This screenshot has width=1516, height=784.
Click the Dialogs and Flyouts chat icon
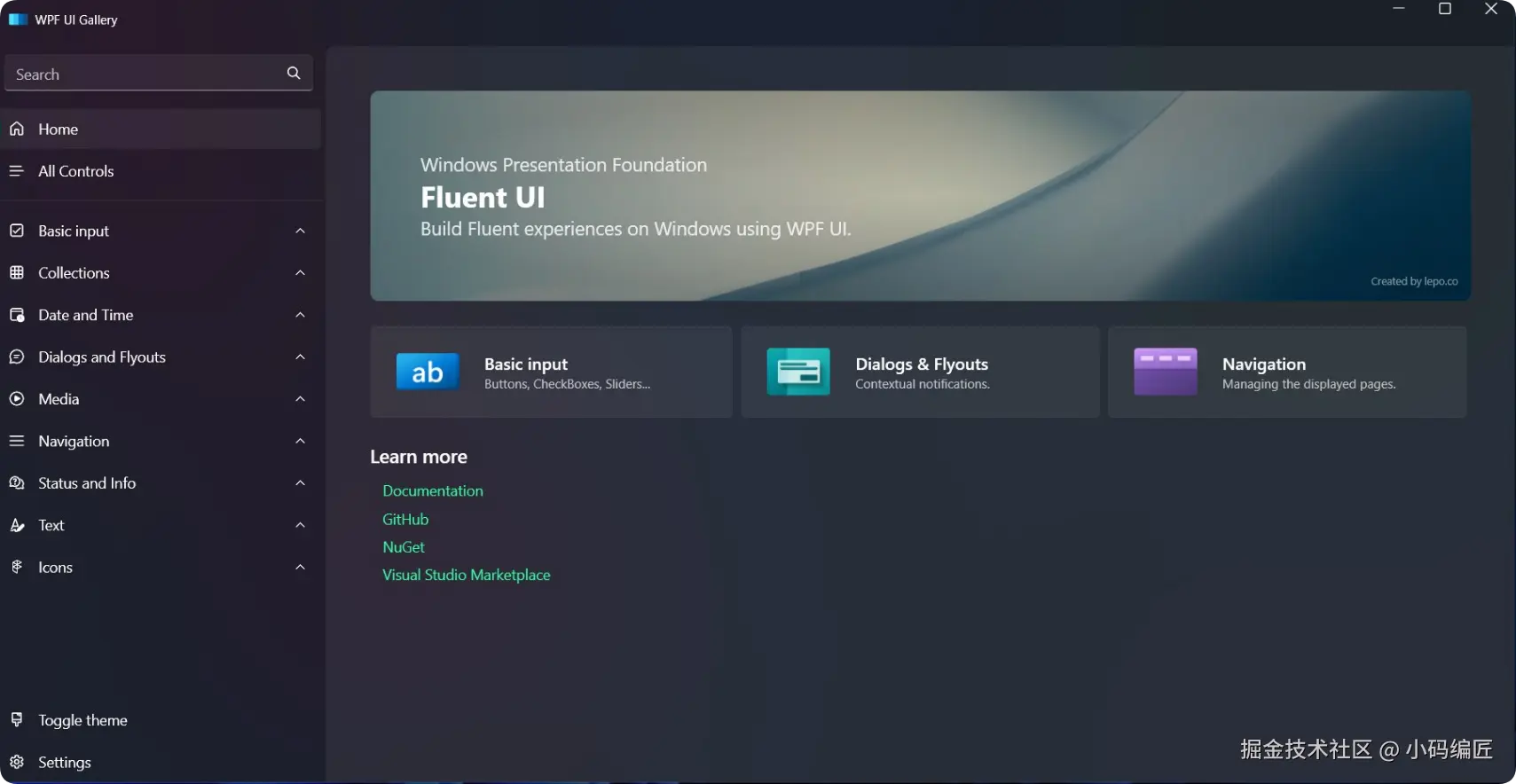pyautogui.click(x=17, y=357)
